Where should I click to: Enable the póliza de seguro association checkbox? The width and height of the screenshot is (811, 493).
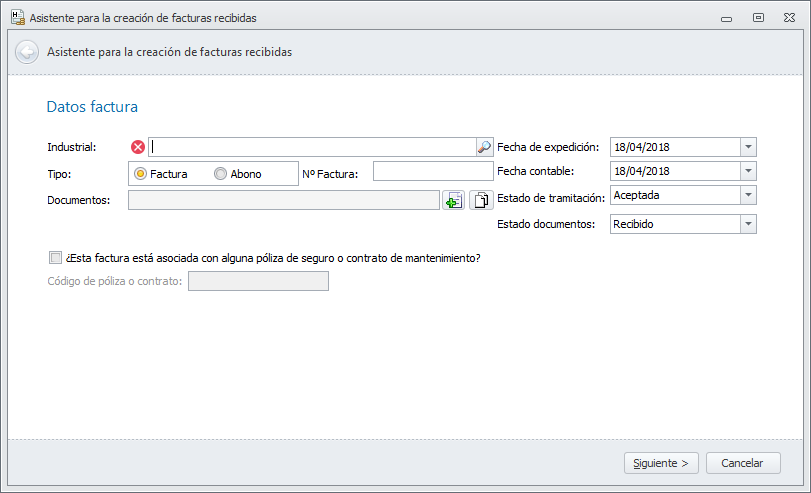coord(55,257)
